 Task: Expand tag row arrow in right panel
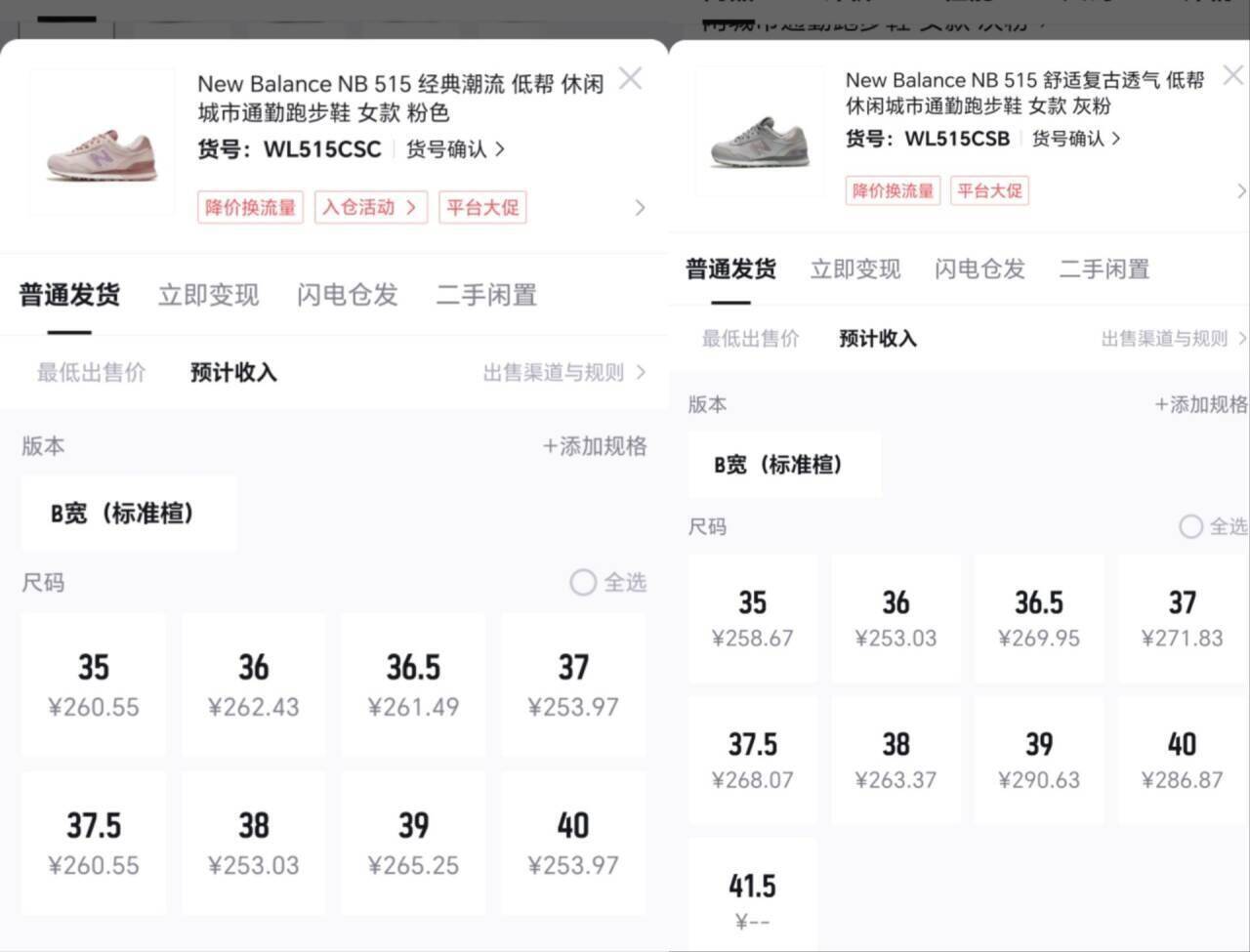(x=1241, y=190)
